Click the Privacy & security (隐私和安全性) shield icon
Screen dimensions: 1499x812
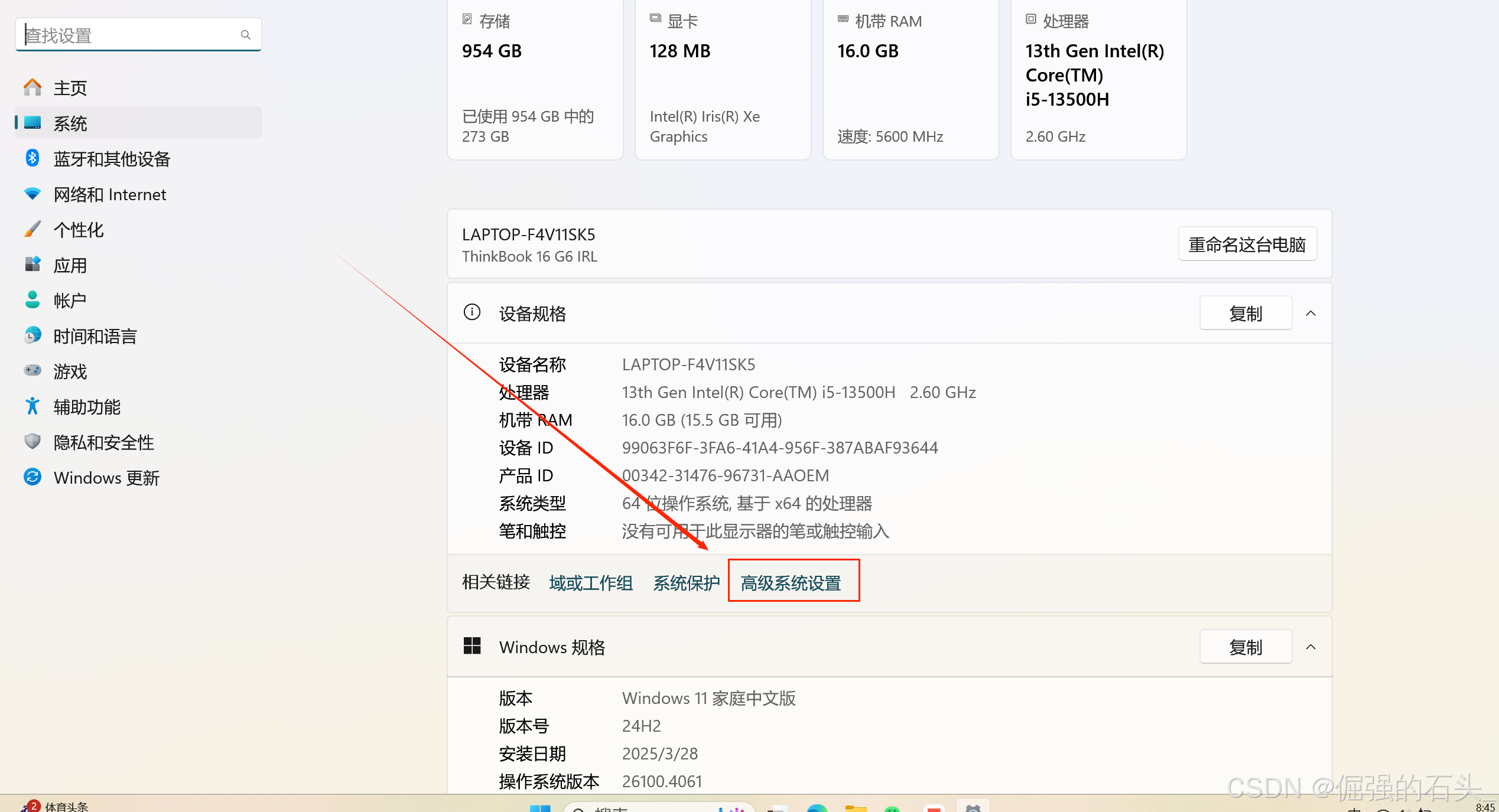(32, 442)
